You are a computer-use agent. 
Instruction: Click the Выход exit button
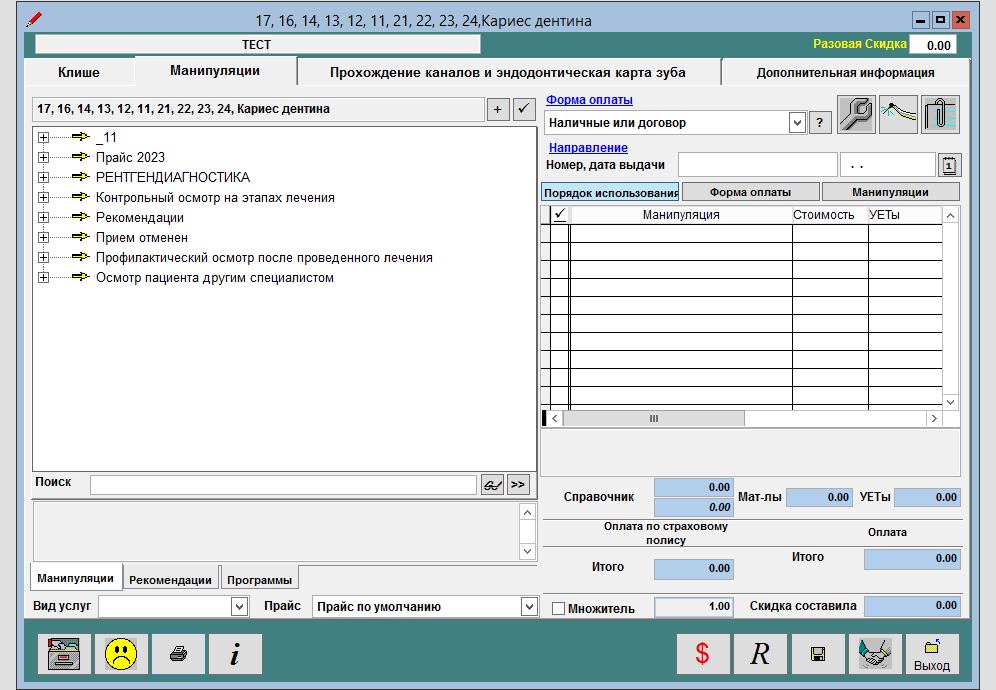tap(932, 655)
